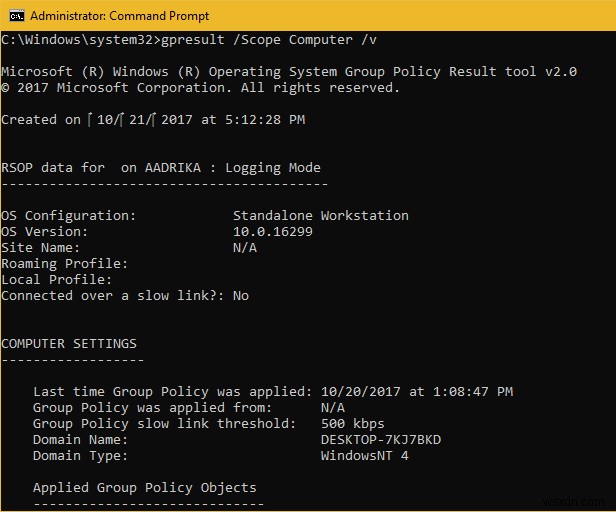Click the 'gpresult /Scope Computer /v' command text
The height and width of the screenshot is (512, 616).
coord(269,40)
